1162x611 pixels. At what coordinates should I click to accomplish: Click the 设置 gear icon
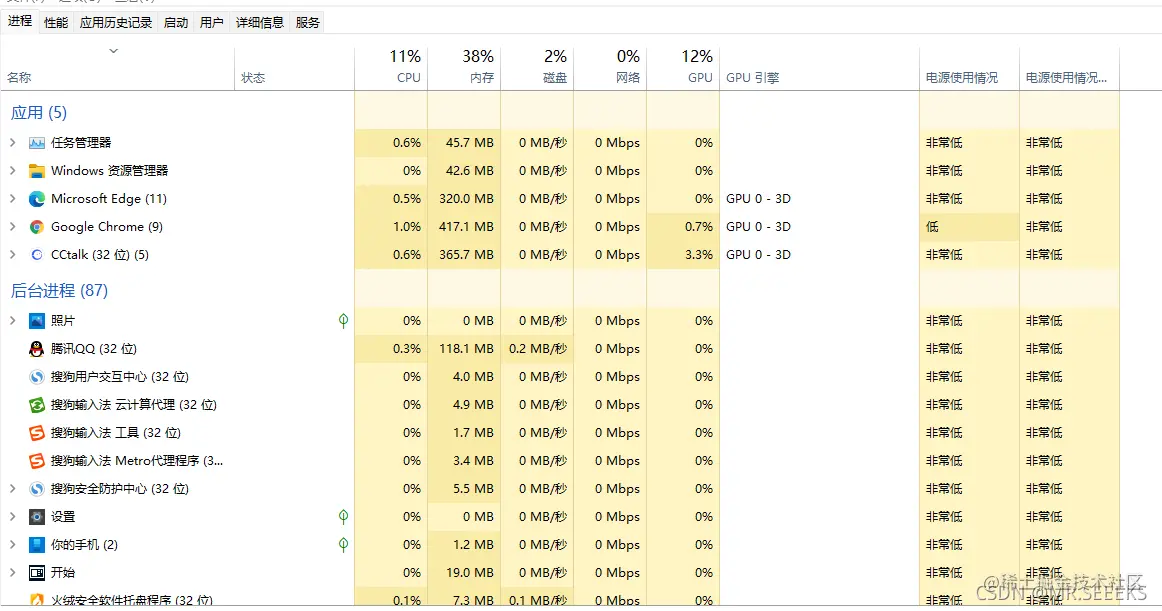[36, 517]
